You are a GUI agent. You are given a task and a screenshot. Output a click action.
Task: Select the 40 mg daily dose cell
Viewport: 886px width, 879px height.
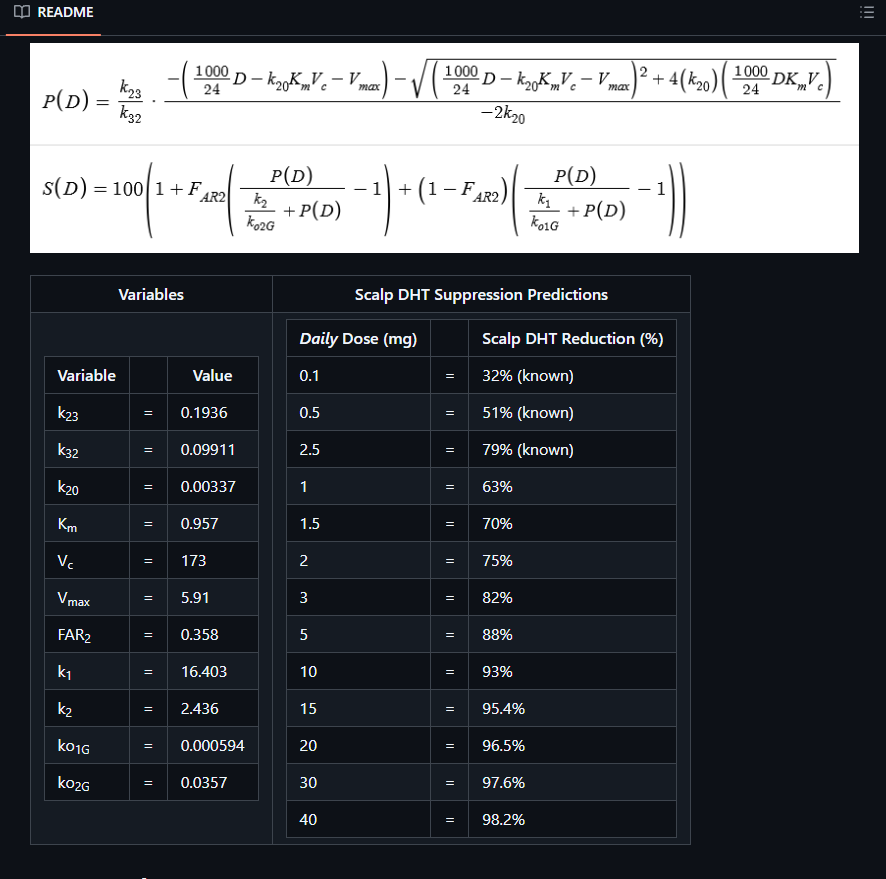pyautogui.click(x=358, y=819)
